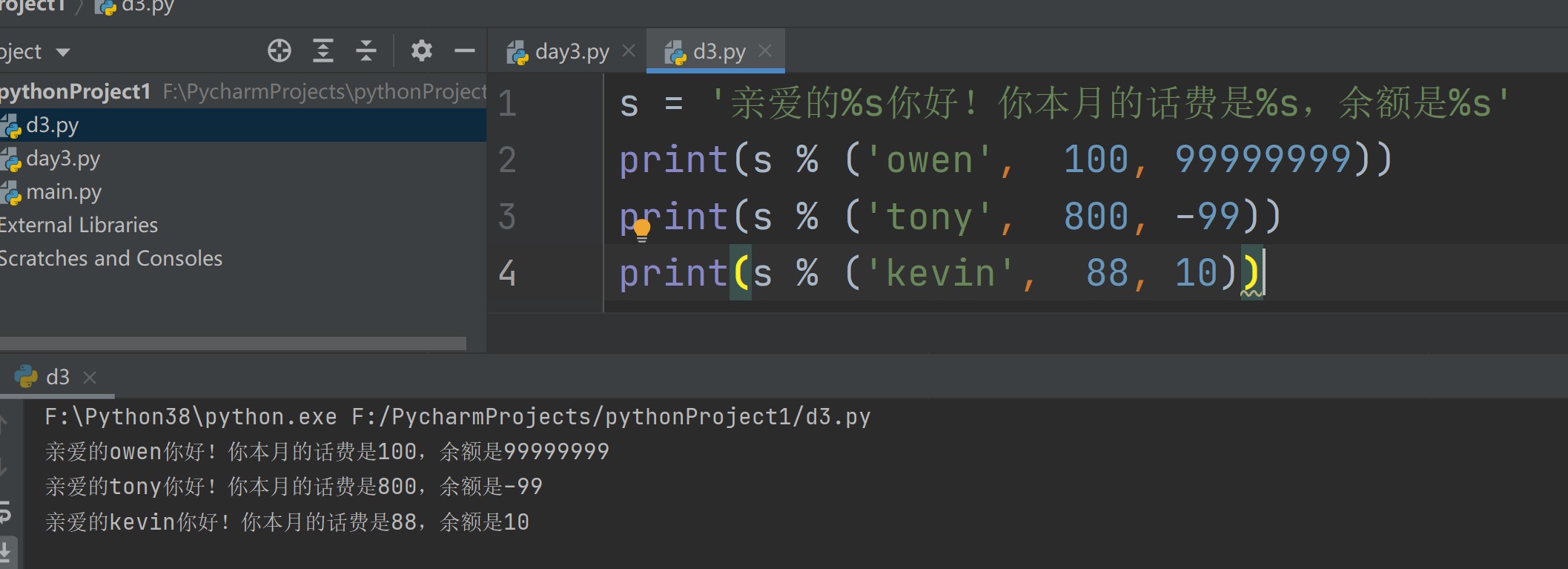
Task: Expand all items in project tree
Action: [322, 51]
